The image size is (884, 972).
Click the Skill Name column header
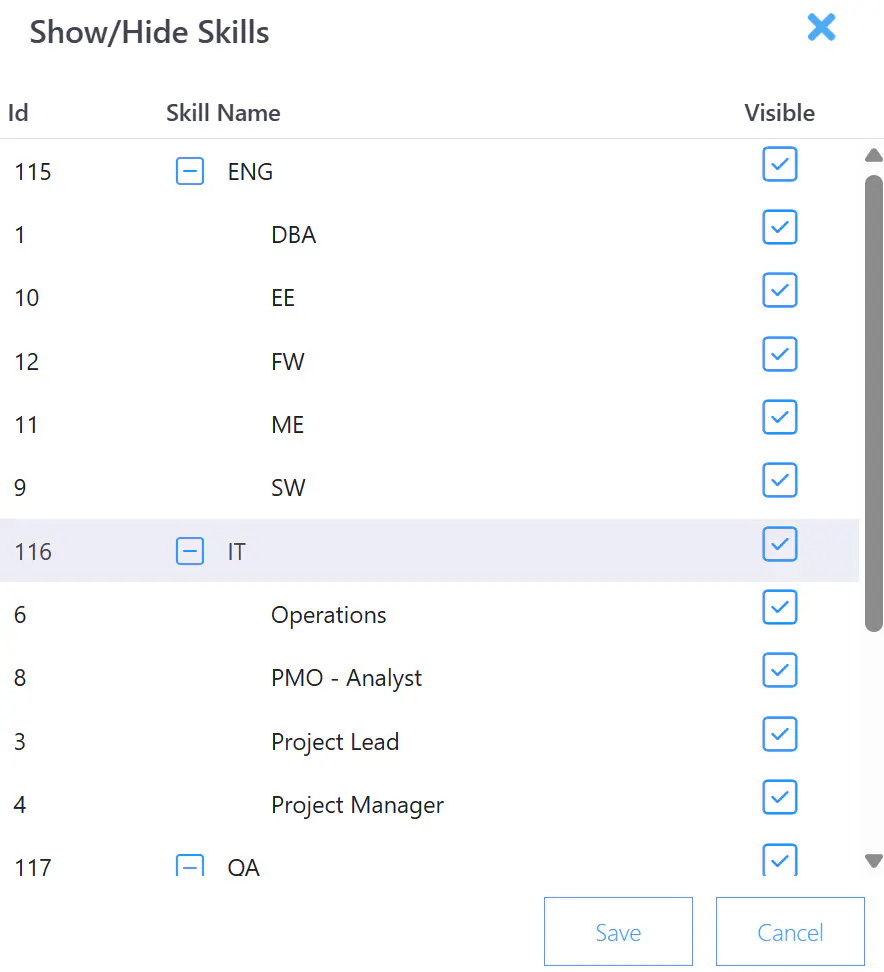223,113
